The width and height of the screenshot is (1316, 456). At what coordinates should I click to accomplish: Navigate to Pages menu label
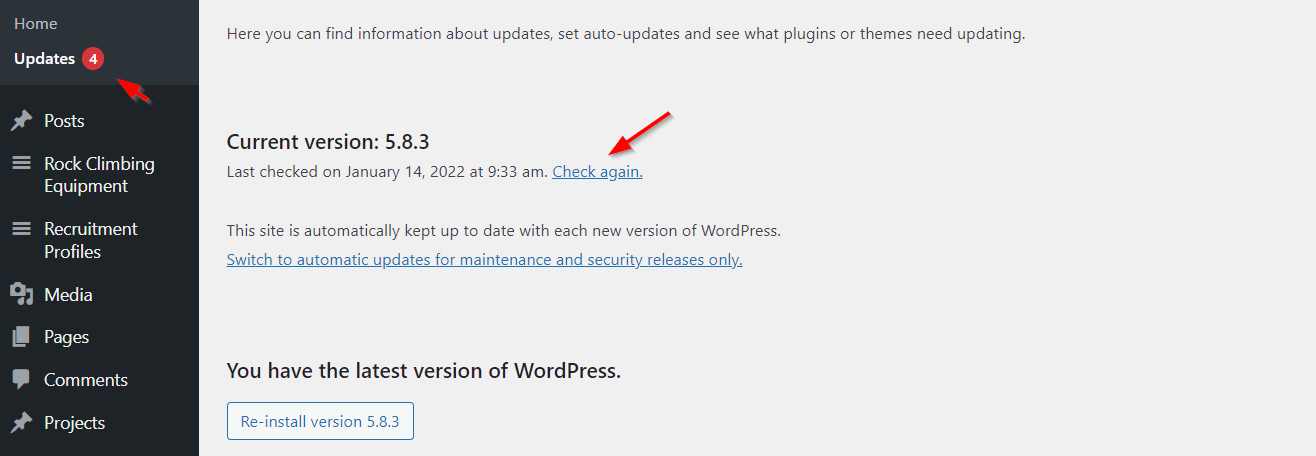(66, 337)
